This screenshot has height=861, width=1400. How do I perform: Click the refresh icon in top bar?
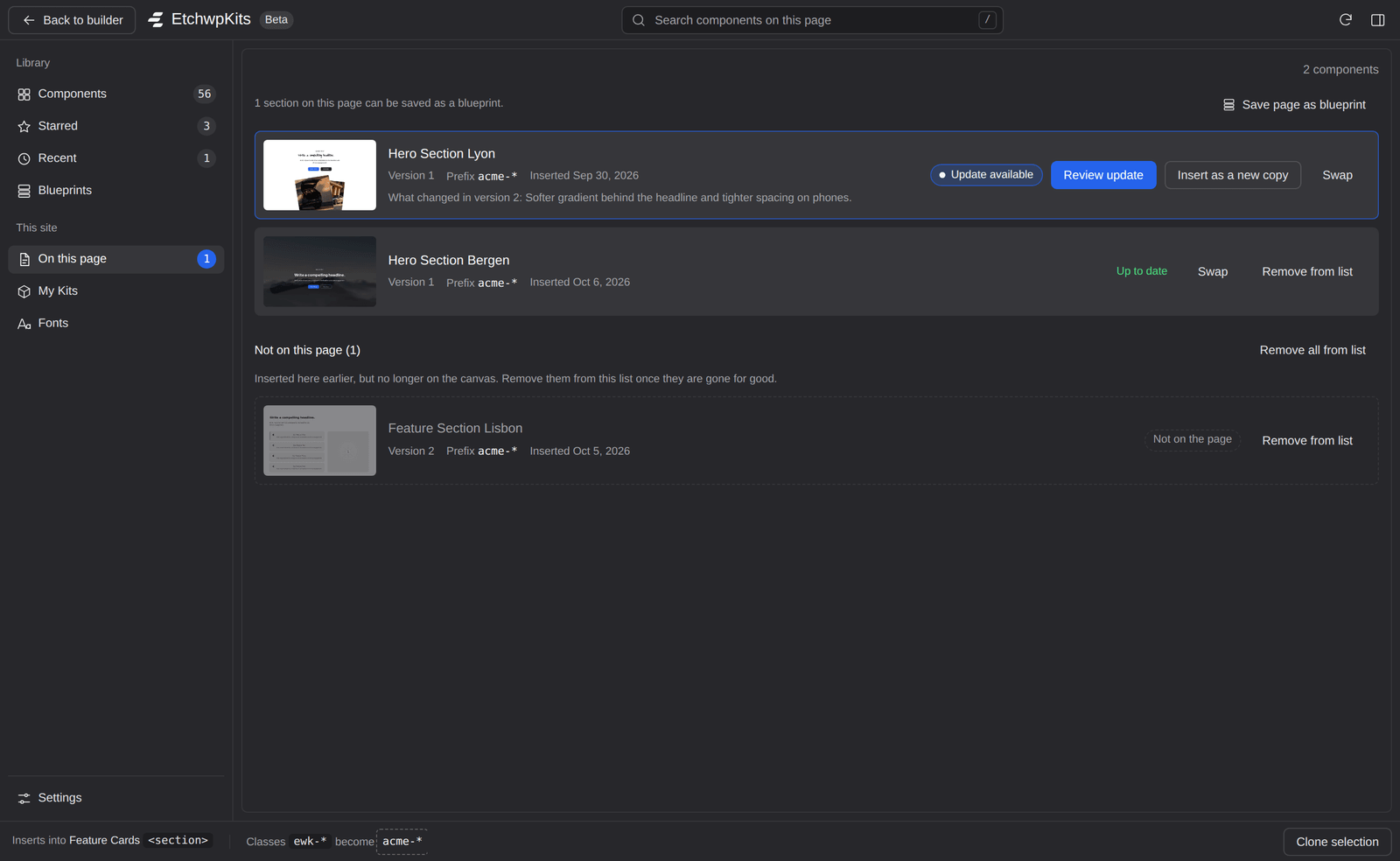point(1346,20)
